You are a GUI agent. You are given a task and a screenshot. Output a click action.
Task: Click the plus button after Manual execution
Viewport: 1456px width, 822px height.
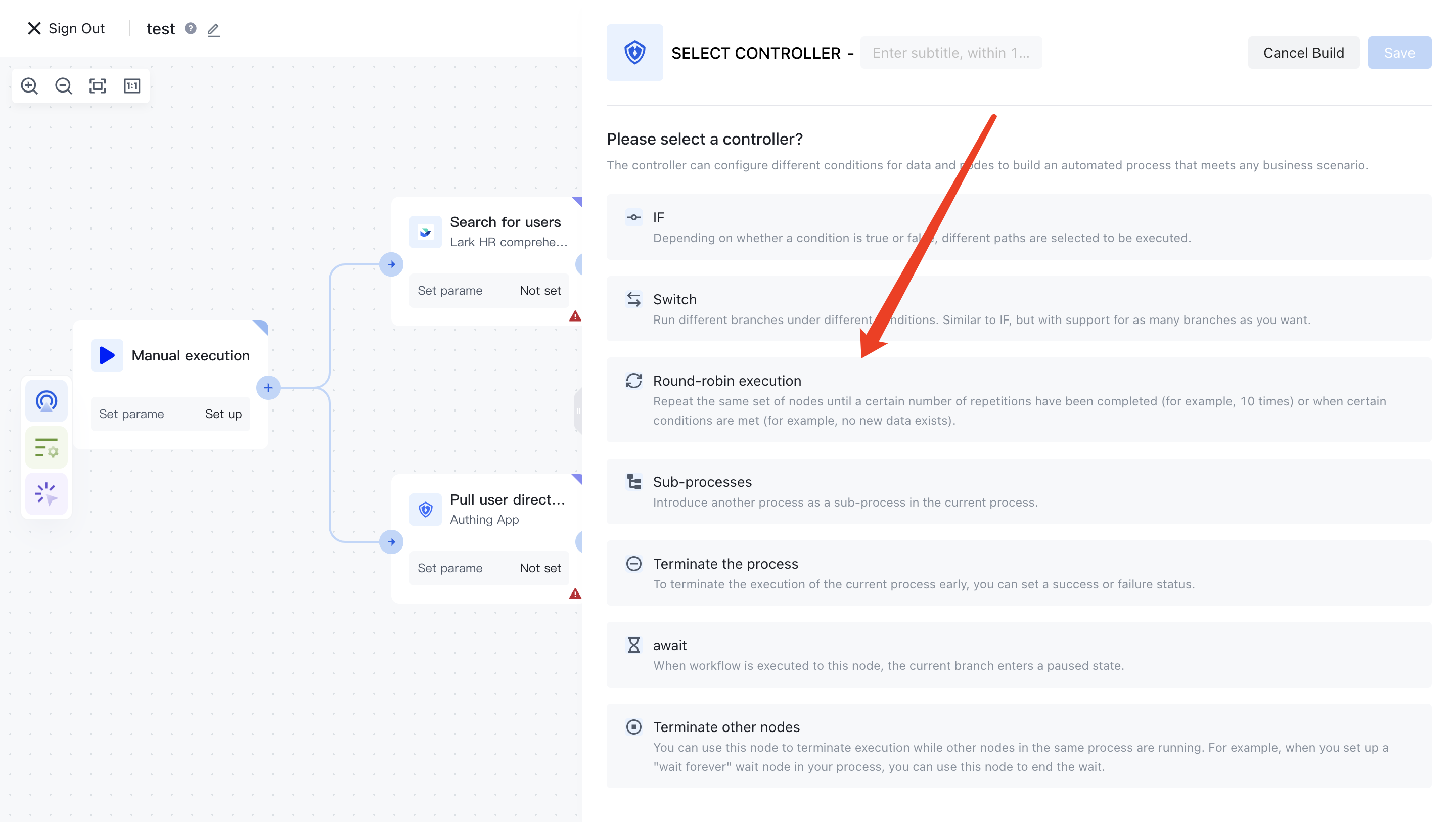point(268,388)
